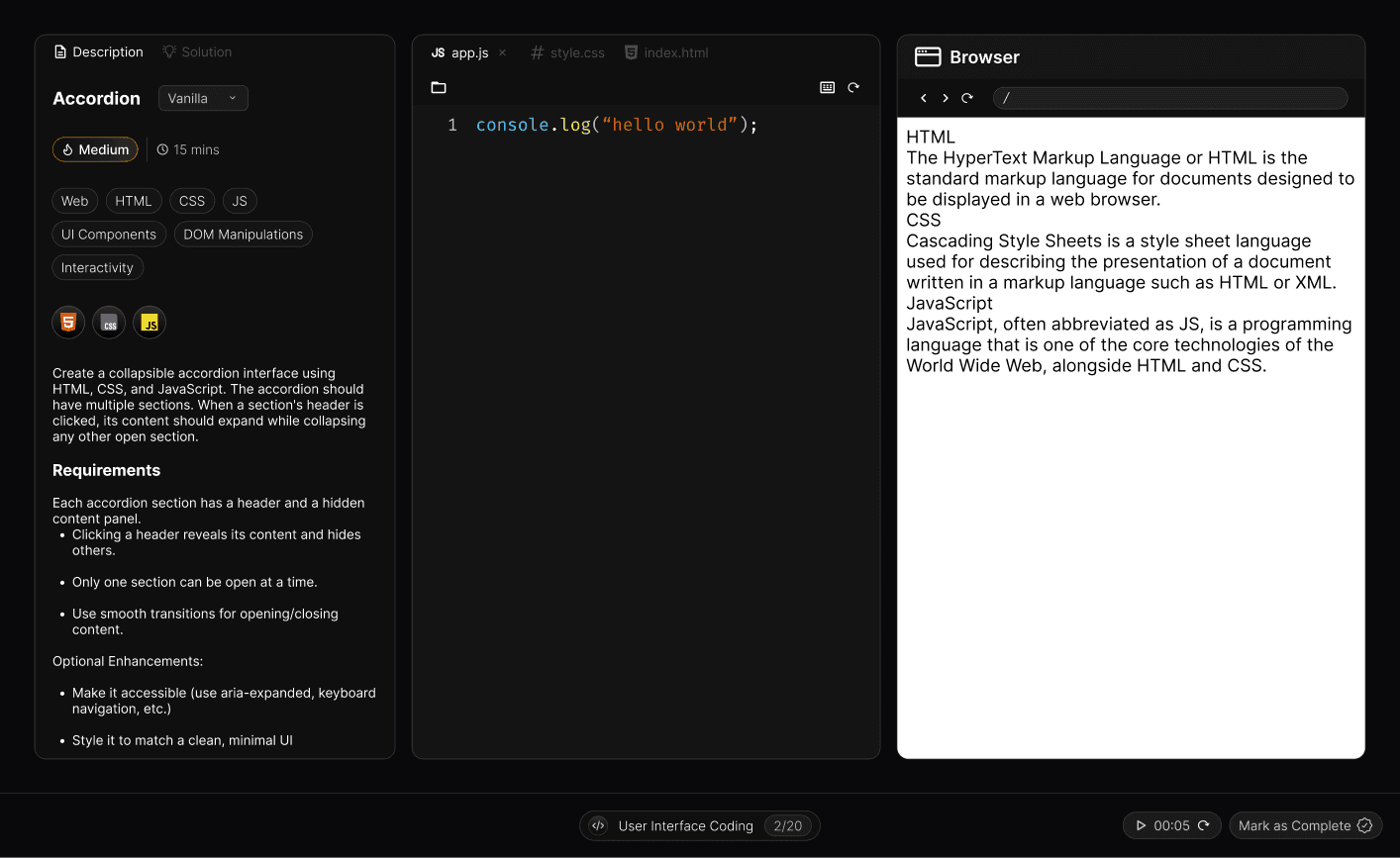Open the style.css file tab

[567, 53]
